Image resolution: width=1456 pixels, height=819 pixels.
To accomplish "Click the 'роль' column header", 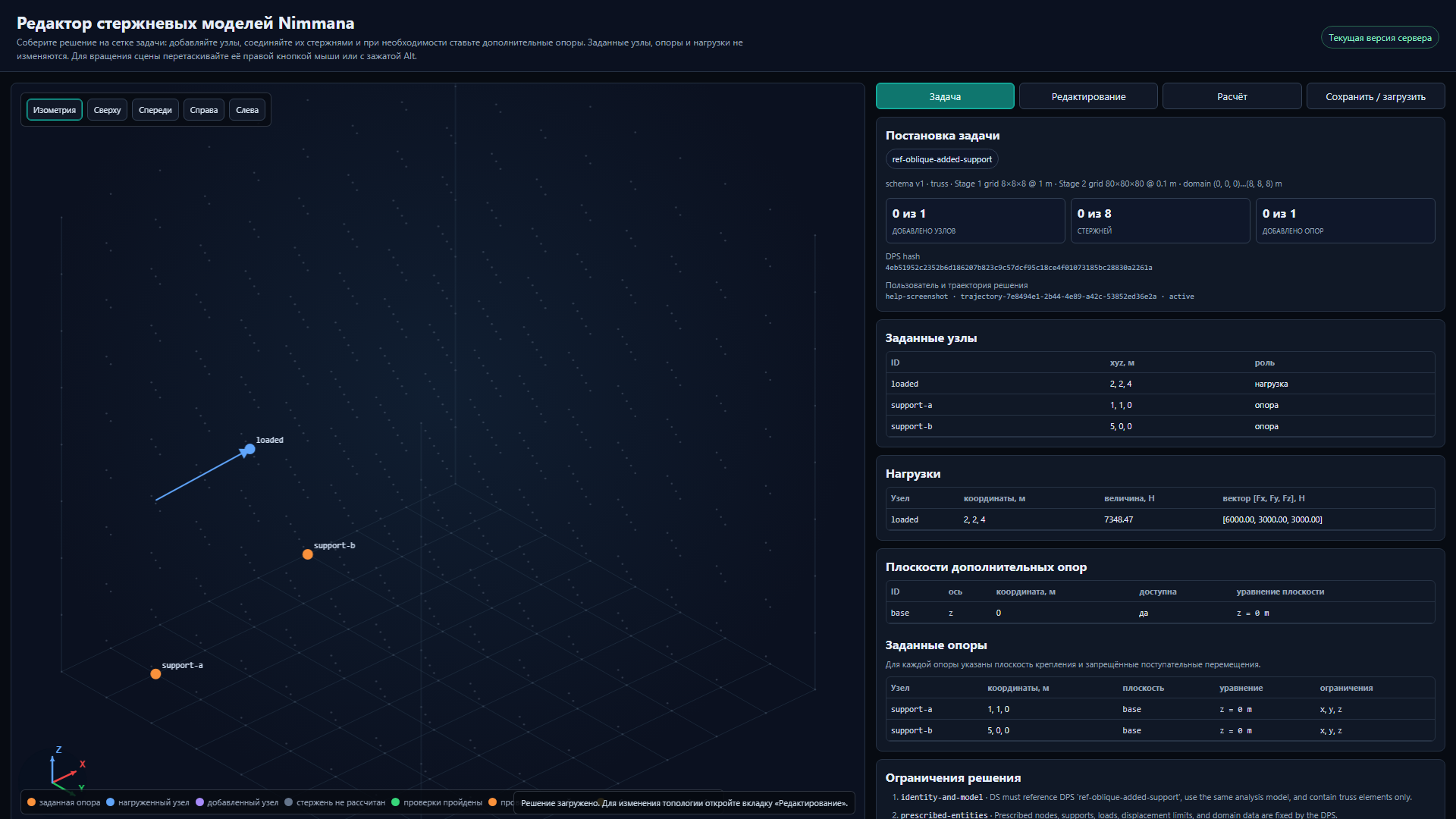I will (x=1264, y=362).
